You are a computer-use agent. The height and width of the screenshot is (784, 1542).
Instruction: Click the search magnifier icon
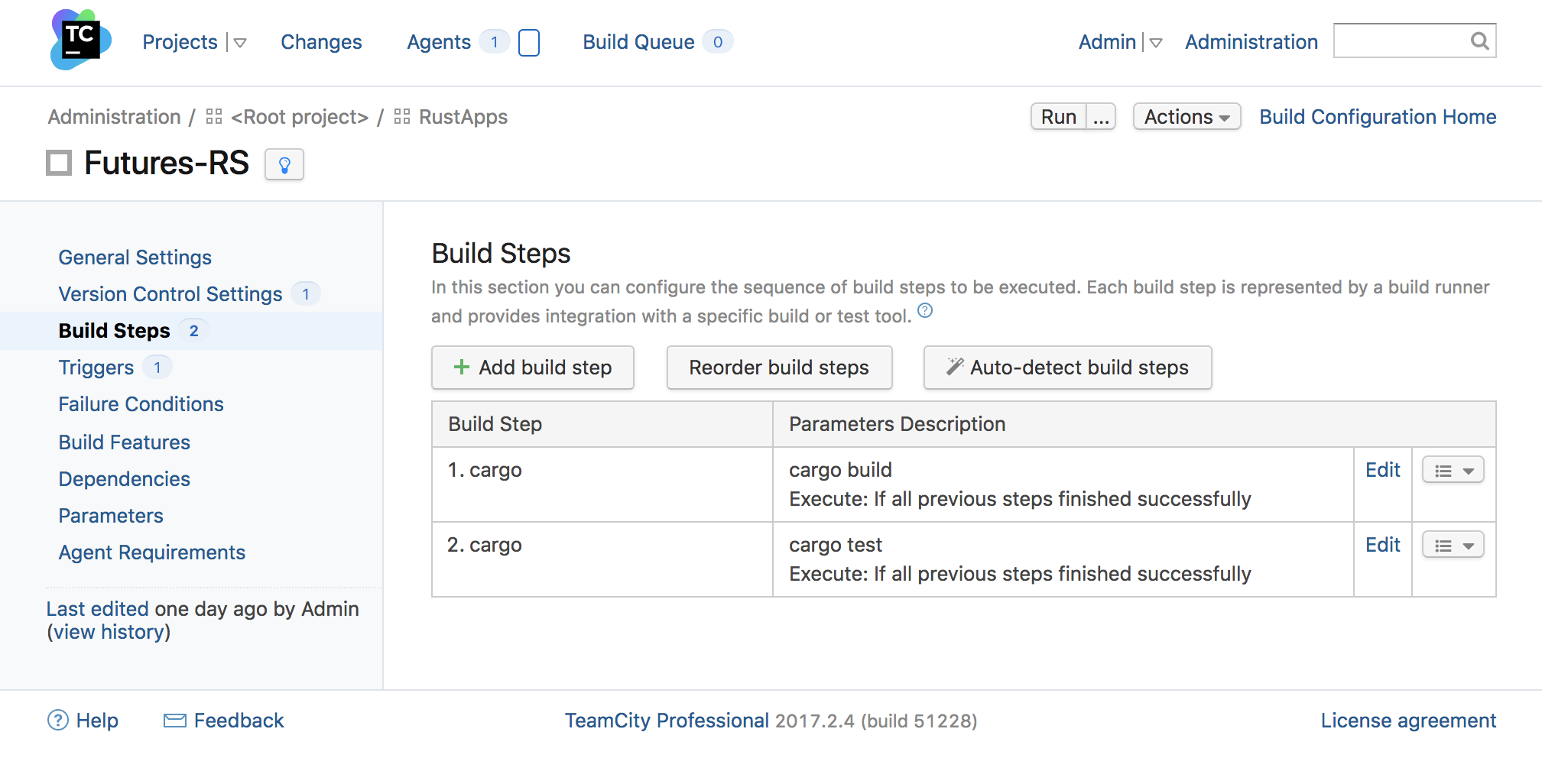tap(1480, 40)
